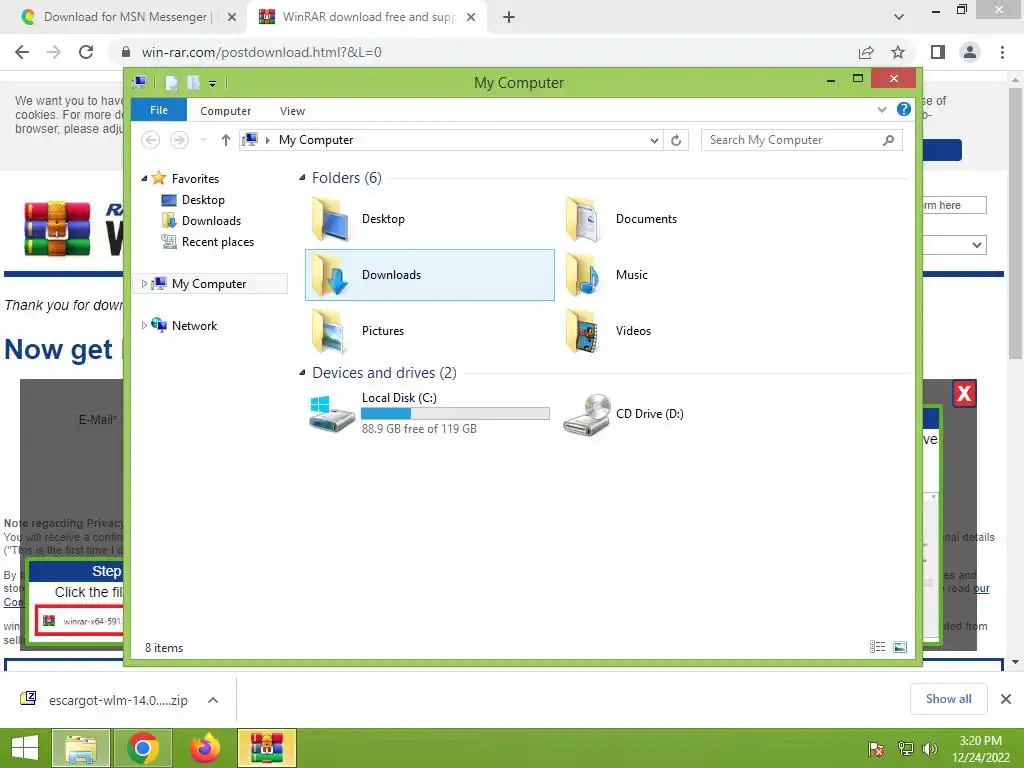Collapse the Folders (6) group

(x=302, y=178)
